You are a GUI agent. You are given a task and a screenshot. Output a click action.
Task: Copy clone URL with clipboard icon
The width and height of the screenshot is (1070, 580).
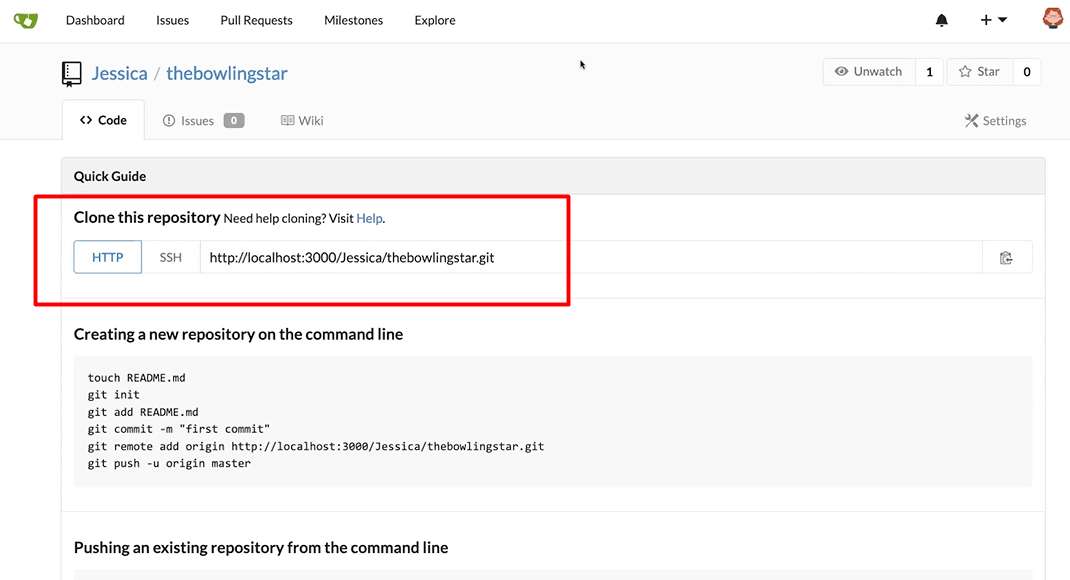[x=1006, y=258]
